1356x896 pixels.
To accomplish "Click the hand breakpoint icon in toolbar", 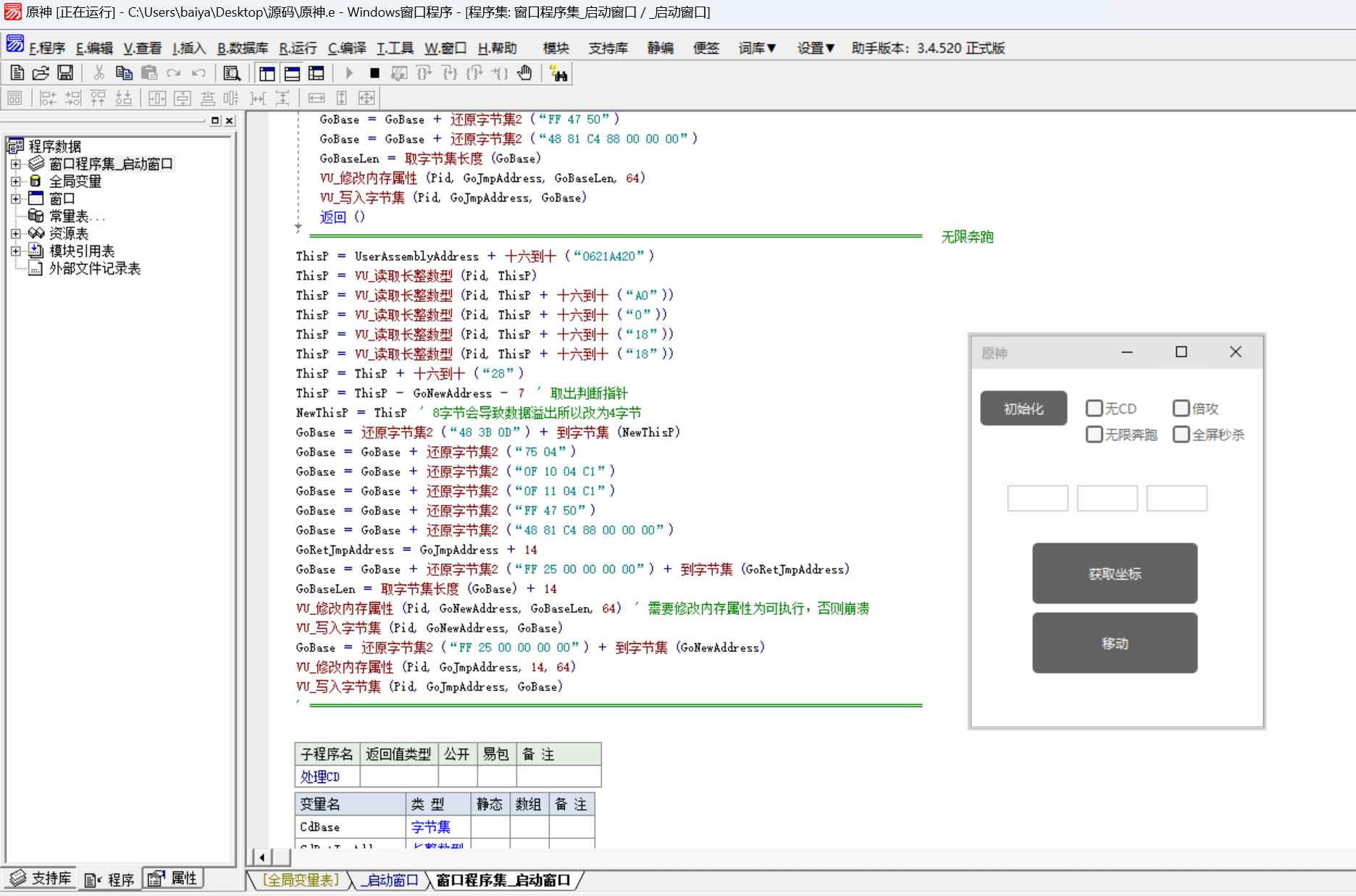I will click(525, 73).
